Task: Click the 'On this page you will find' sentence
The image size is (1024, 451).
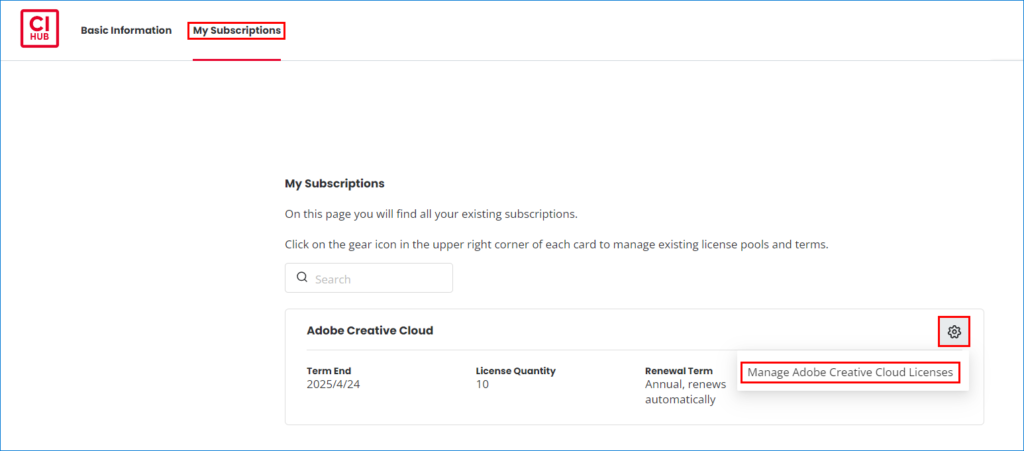Action: (x=431, y=214)
